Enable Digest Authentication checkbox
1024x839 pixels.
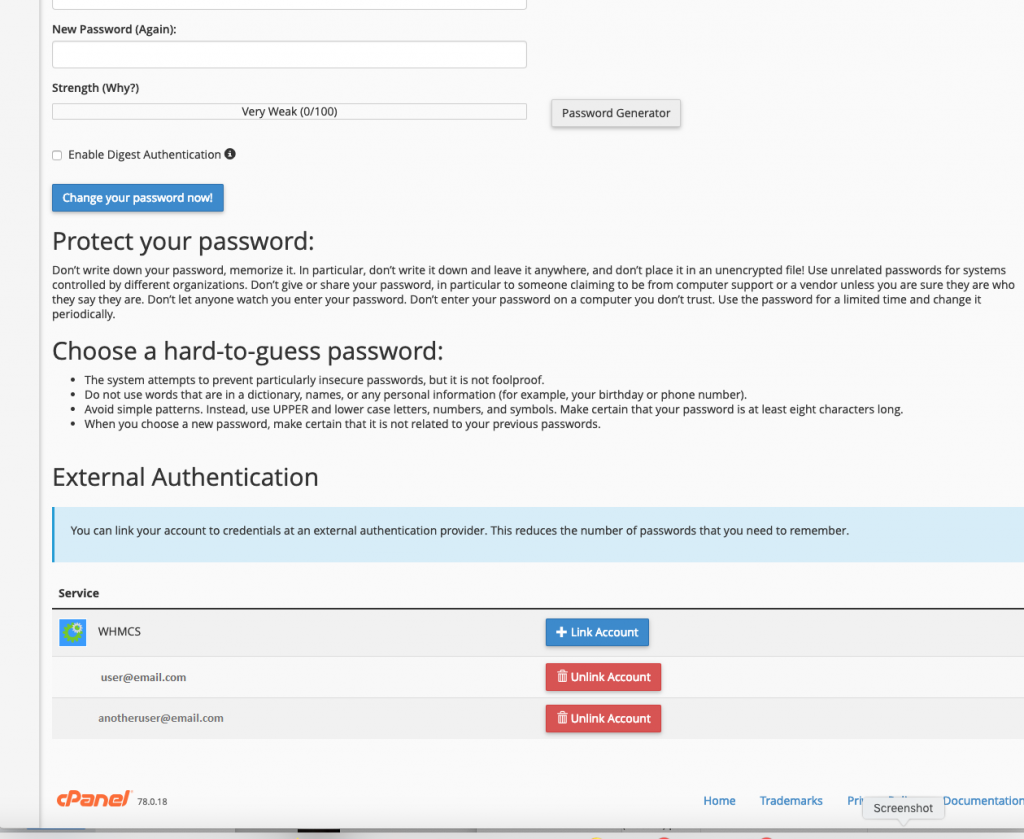coord(57,155)
